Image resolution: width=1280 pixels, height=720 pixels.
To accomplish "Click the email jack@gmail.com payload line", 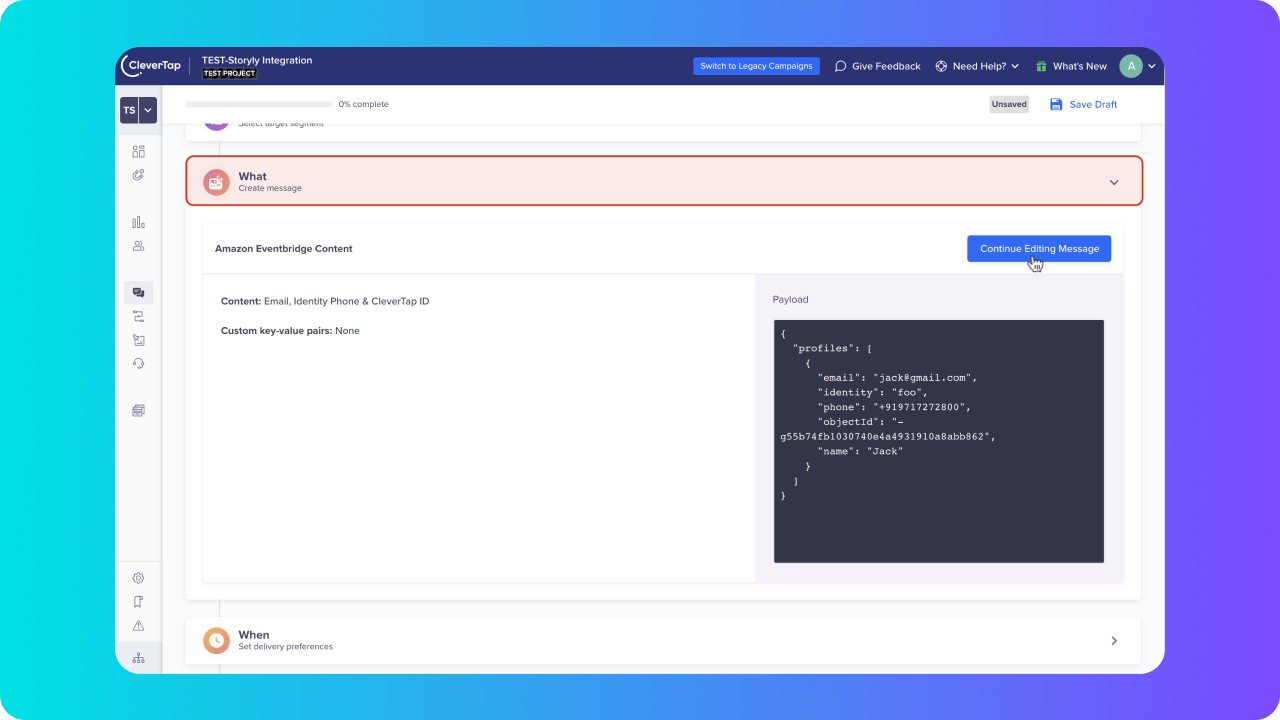I will pos(897,377).
